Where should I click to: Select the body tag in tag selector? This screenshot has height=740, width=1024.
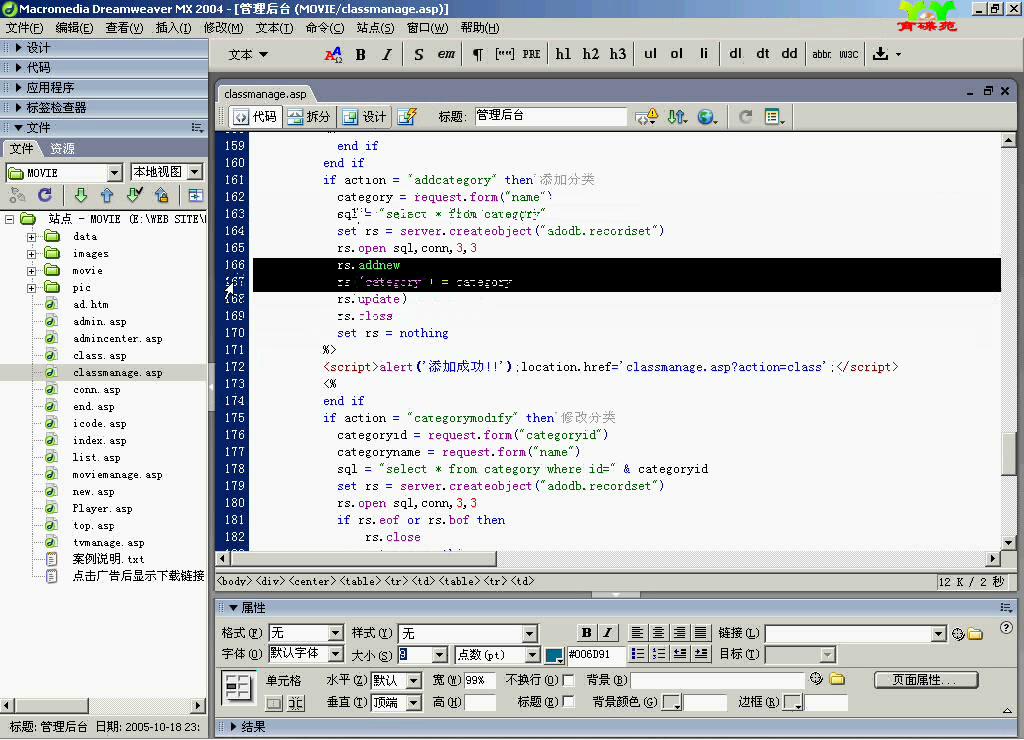pos(234,581)
